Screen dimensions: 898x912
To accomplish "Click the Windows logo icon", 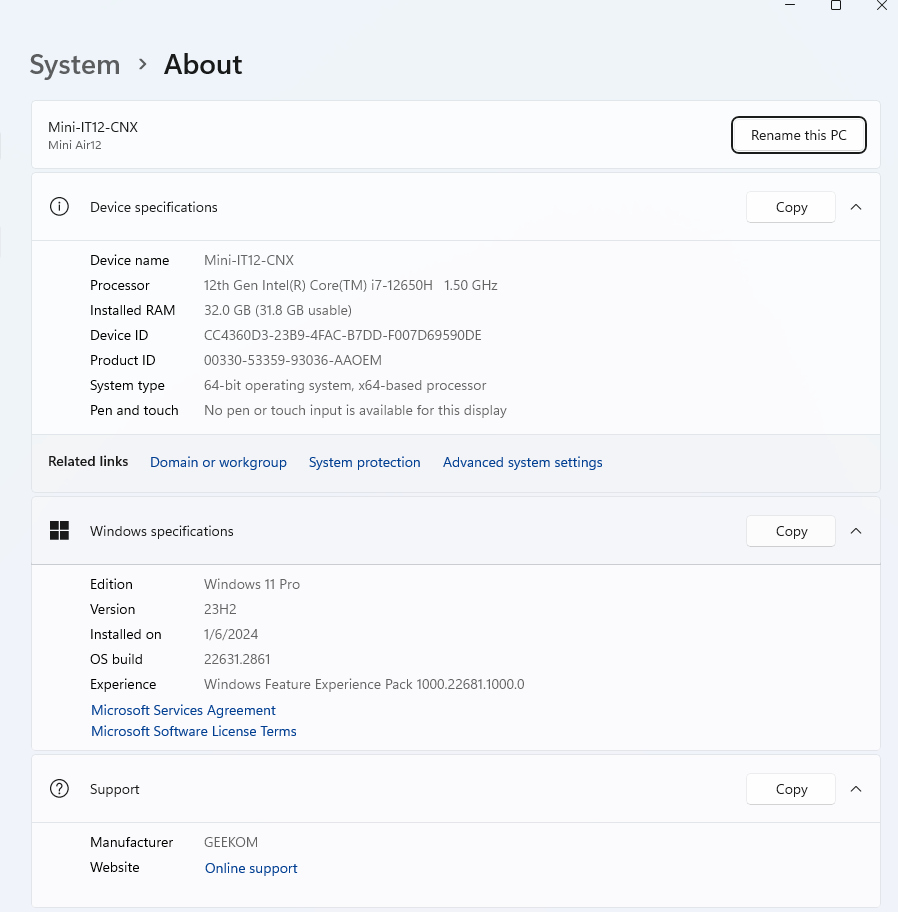I will [59, 530].
